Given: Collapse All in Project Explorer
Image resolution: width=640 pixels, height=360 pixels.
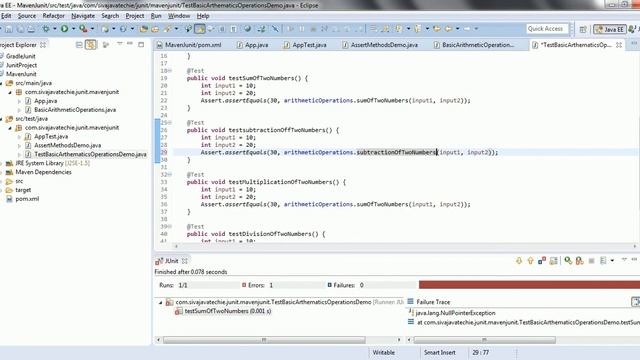Looking at the screenshot, I should 79,44.
